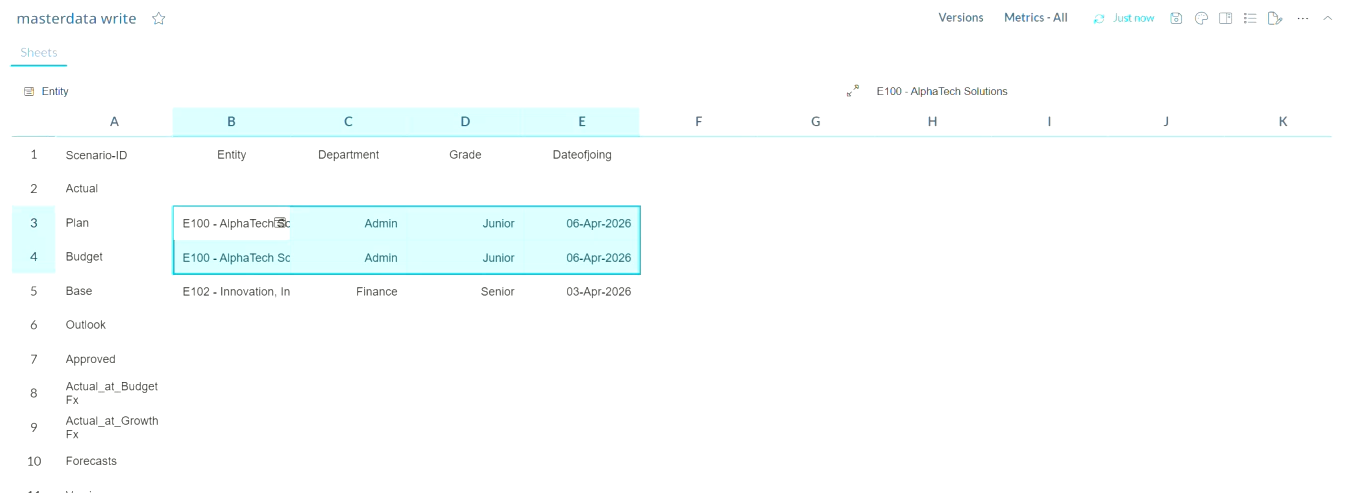The image size is (1350, 493).
Task: Open the Metrics - All dropdown
Action: [1036, 18]
